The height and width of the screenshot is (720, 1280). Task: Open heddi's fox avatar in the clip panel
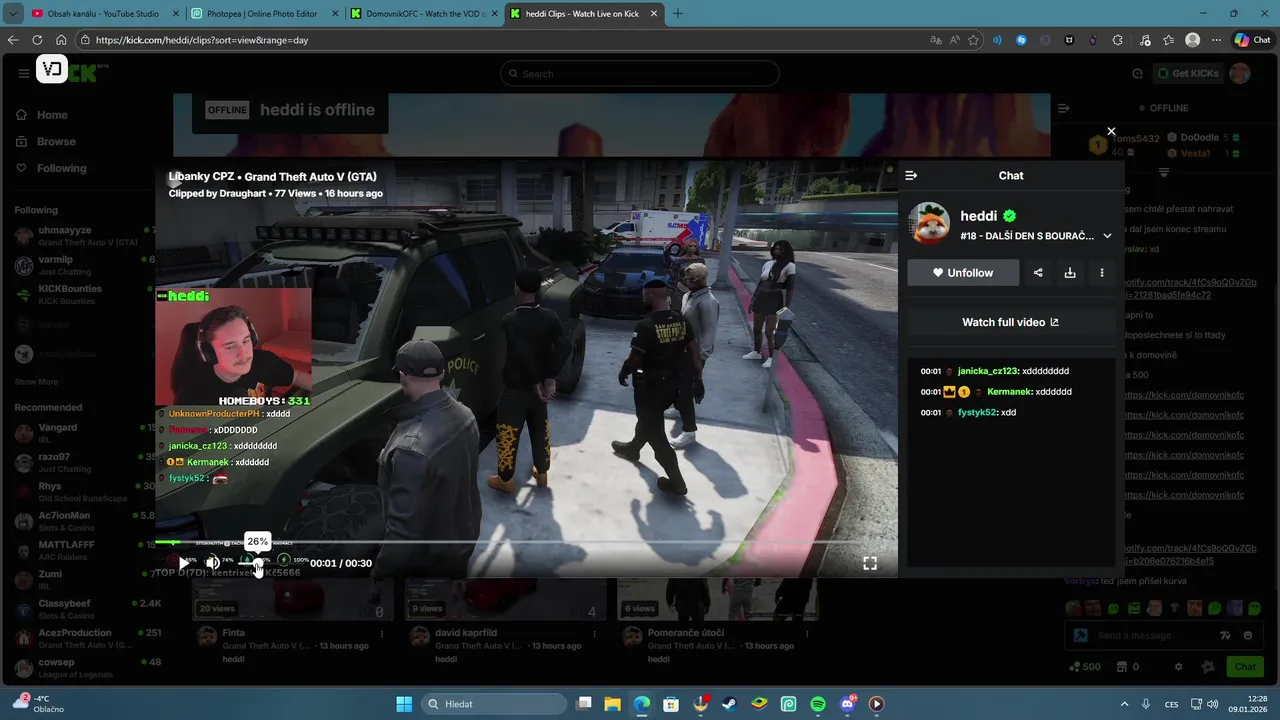click(x=929, y=223)
